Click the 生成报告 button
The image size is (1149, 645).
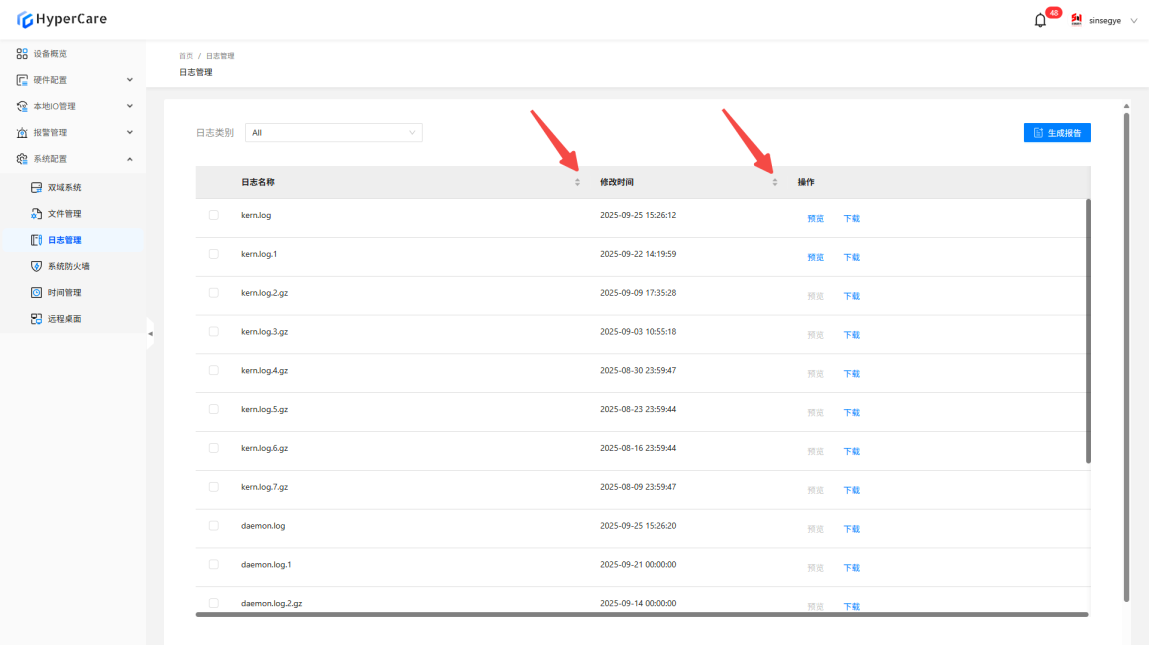pos(1056,132)
